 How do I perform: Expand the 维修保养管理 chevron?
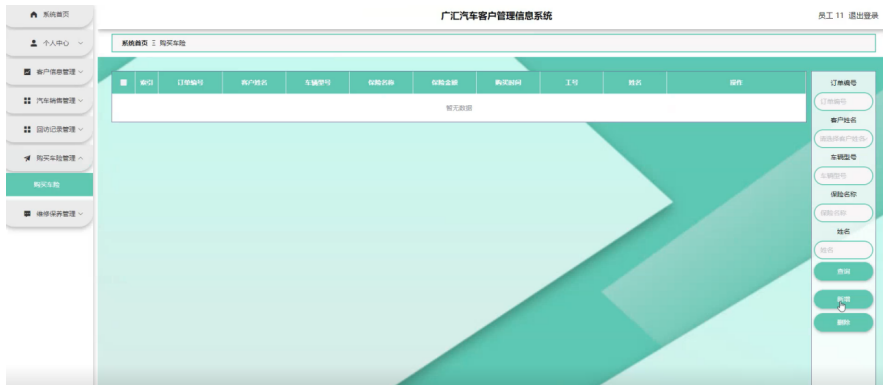81,214
